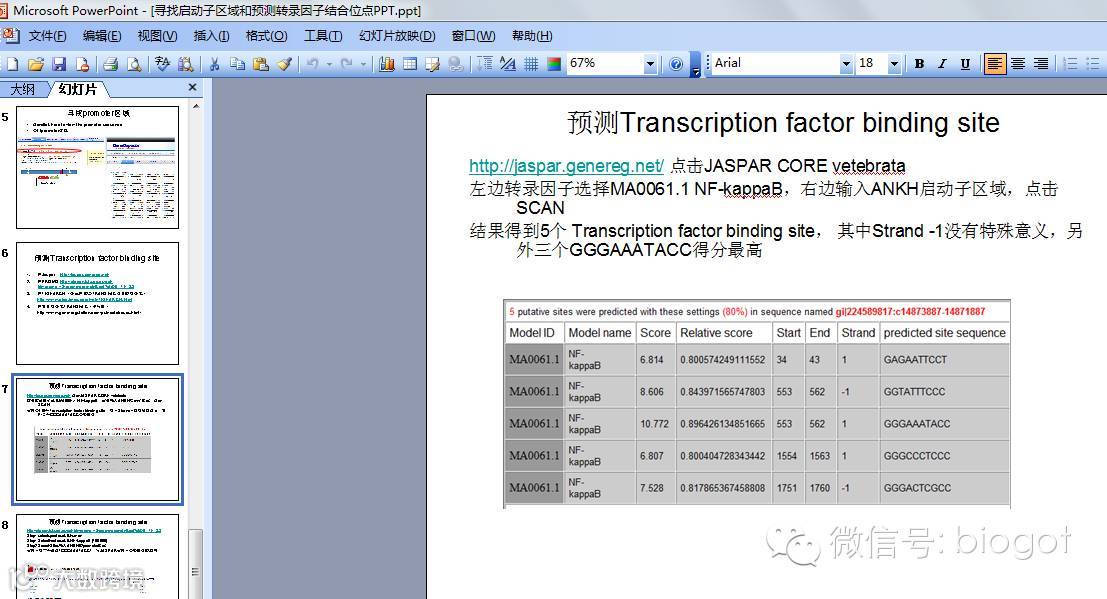The height and width of the screenshot is (599, 1107).
Task: Click the Insert Hyperlink icon
Action: [x=456, y=64]
